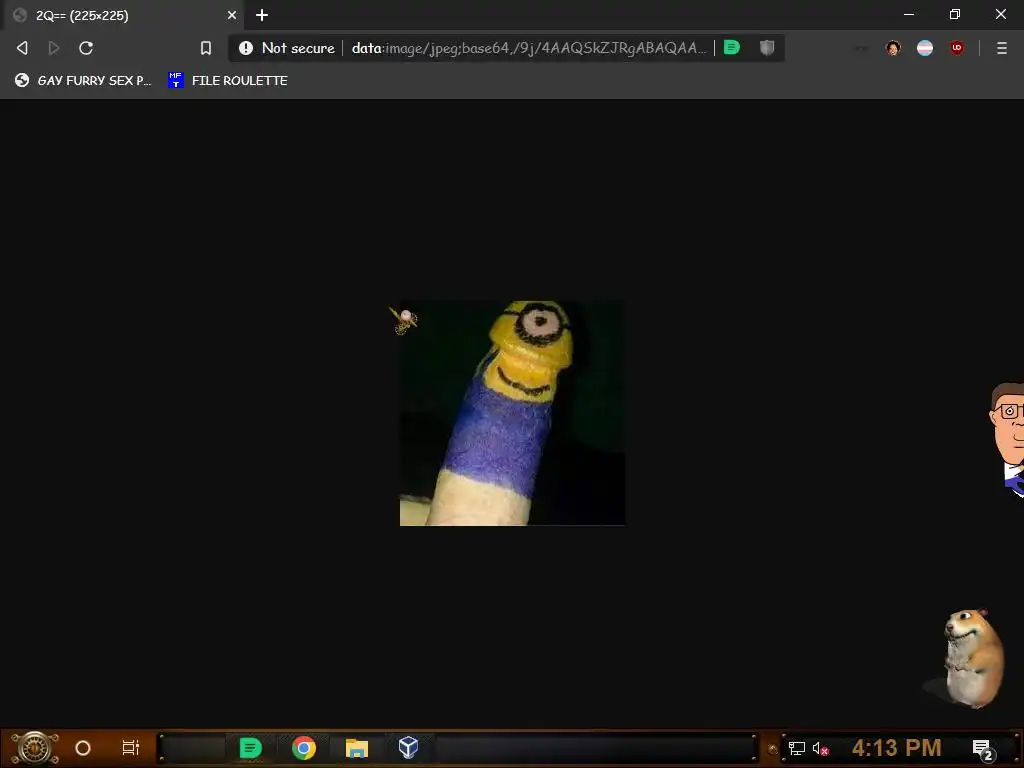Open the ornate steampunk Start button
Screen dimensions: 1024x768
35,748
